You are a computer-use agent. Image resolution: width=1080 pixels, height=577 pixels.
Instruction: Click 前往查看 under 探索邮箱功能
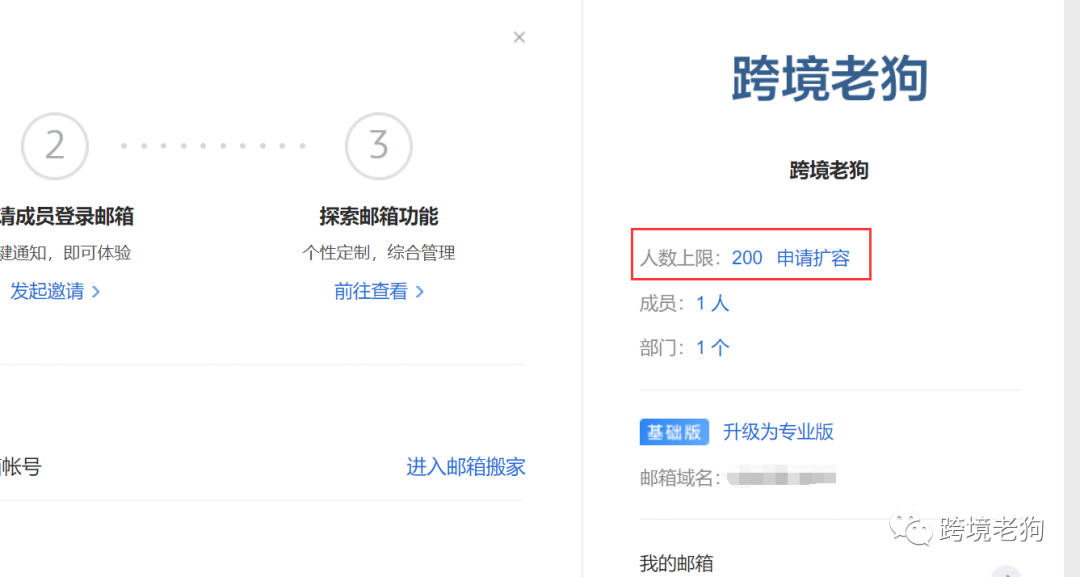tap(370, 292)
